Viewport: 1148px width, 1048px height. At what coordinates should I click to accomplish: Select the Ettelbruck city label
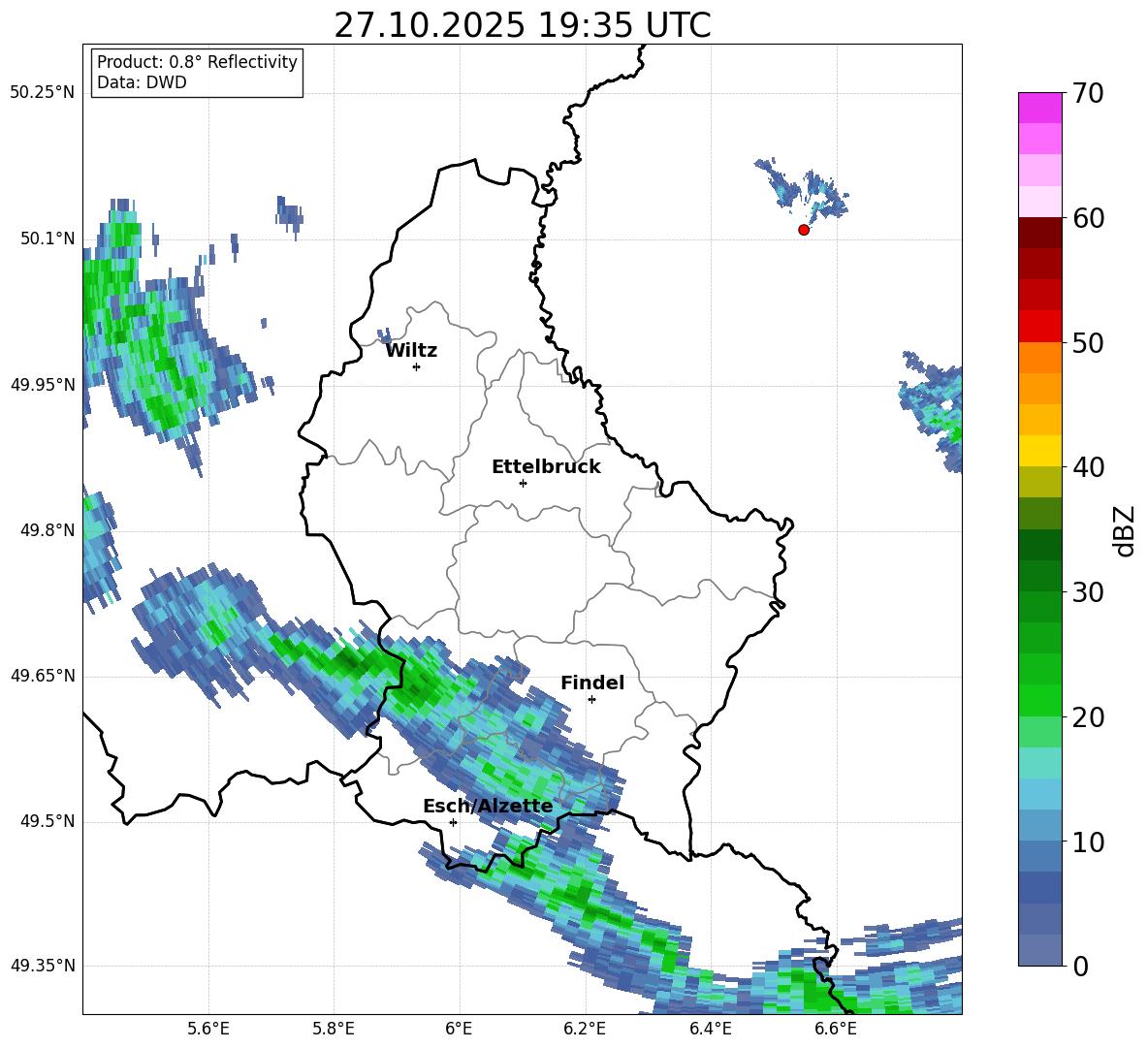coord(546,467)
